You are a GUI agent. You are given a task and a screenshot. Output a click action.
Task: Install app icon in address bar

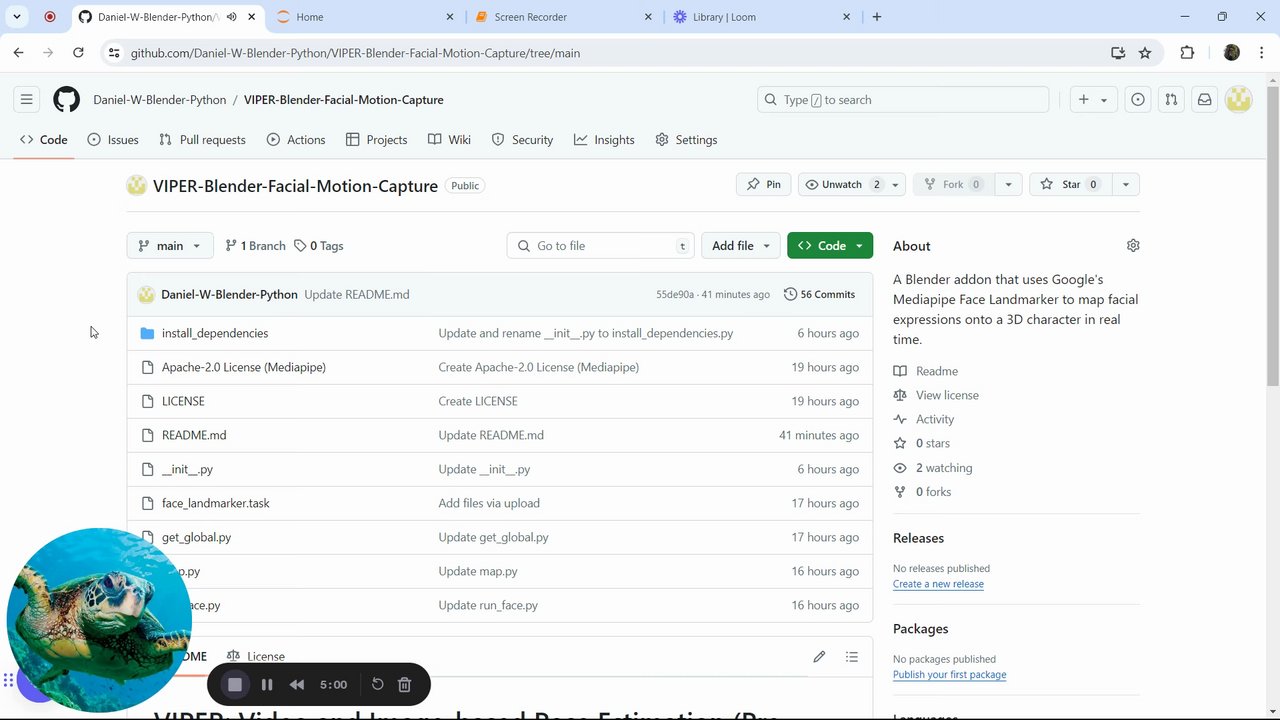click(1118, 53)
